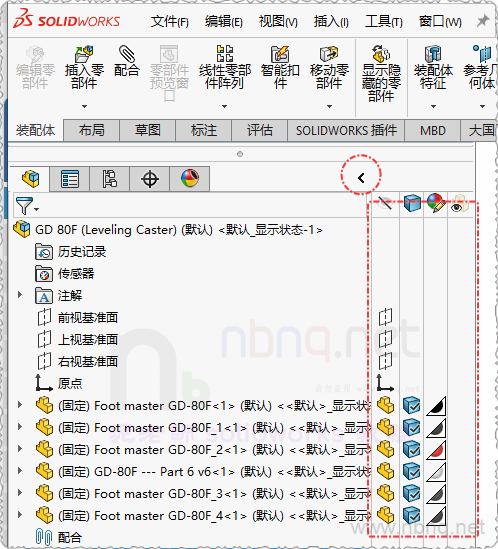
Task: Open the ConfigurationManager tab icon
Action: [x=110, y=179]
